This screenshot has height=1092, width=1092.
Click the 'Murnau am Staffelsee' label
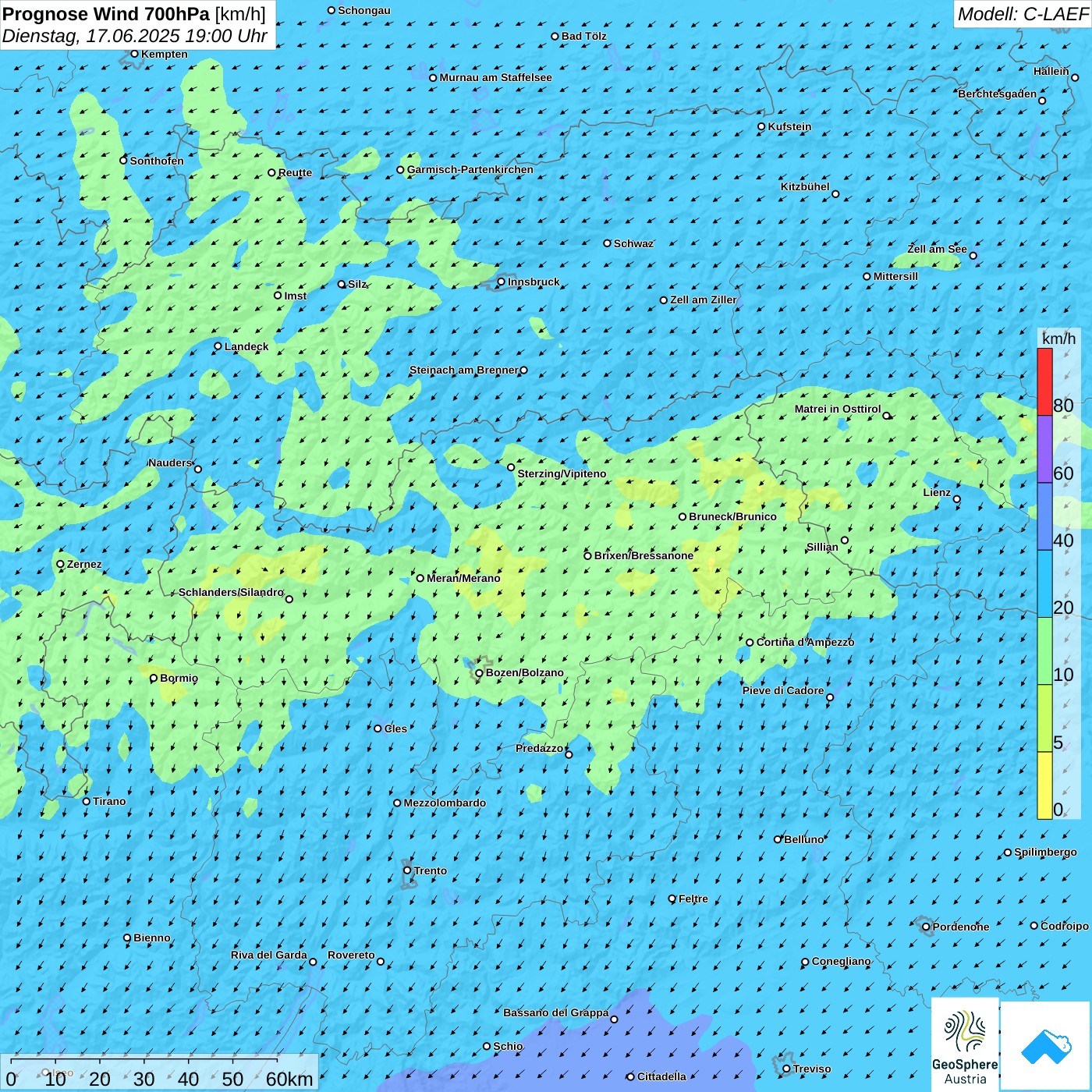[x=495, y=77]
